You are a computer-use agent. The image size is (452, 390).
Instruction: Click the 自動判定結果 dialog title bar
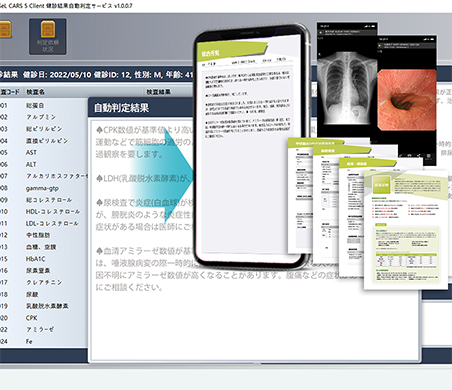click(x=142, y=107)
